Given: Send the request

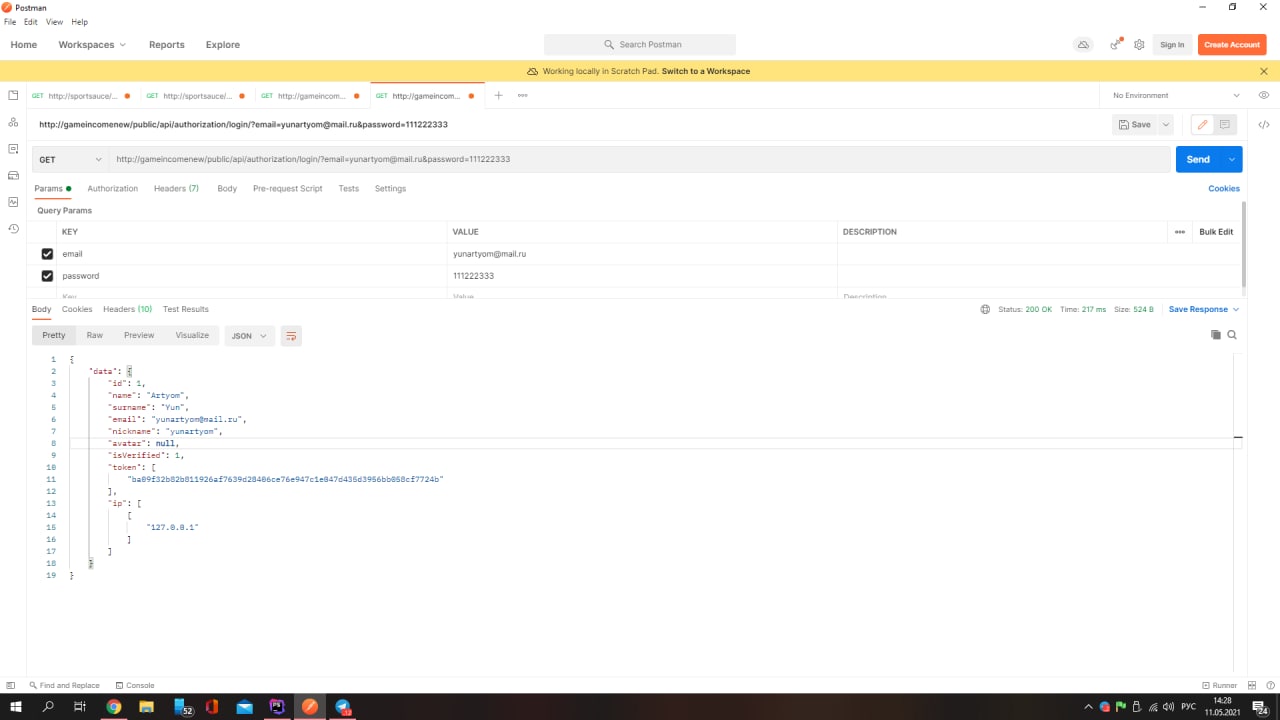Looking at the screenshot, I should tap(1198, 159).
